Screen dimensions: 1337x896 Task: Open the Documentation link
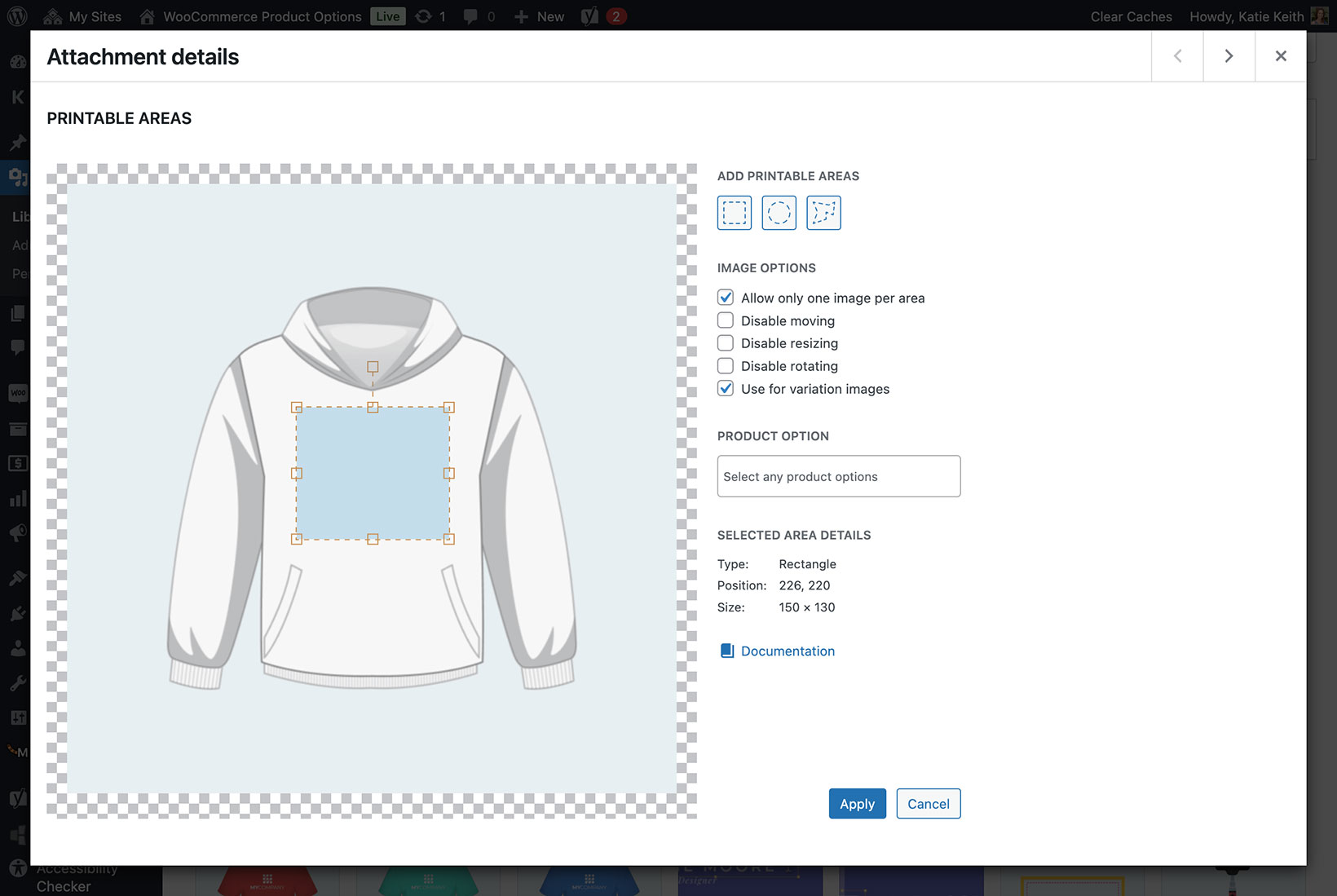tap(788, 651)
